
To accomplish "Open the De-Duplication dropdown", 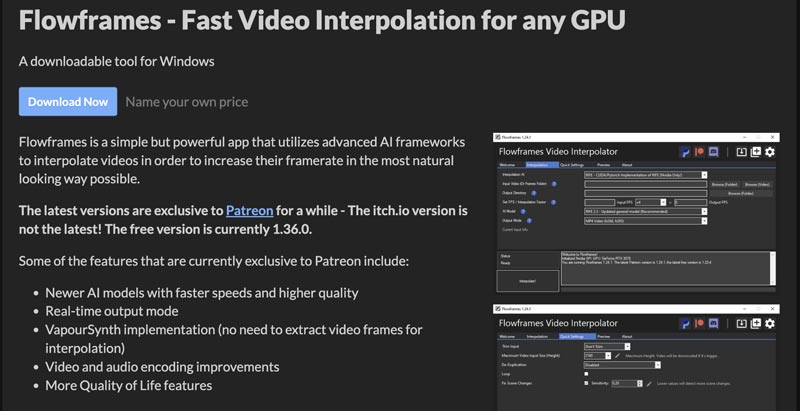I will pos(622,365).
